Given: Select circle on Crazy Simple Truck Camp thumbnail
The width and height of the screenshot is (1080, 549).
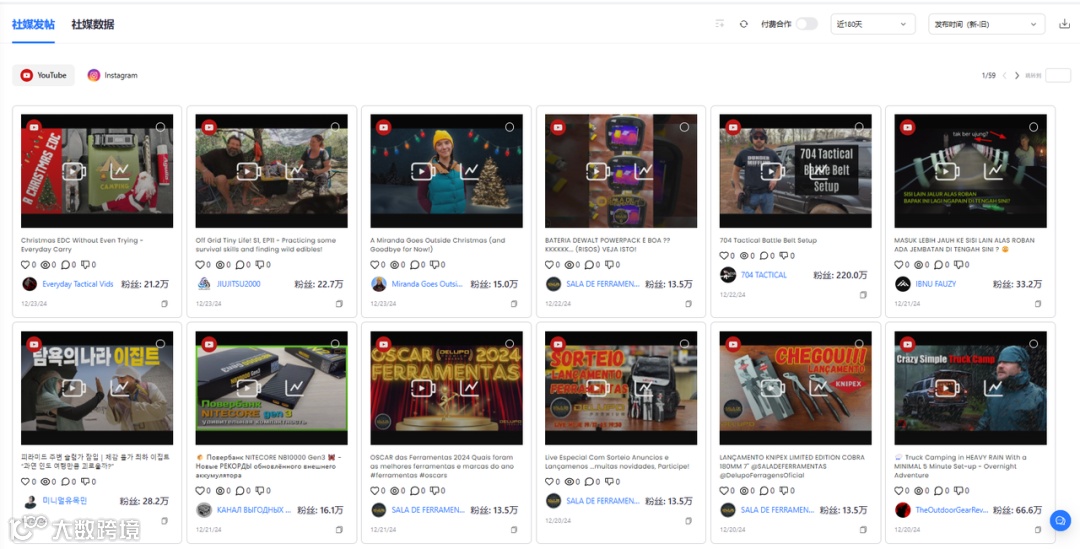Looking at the screenshot, I should point(1034,344).
